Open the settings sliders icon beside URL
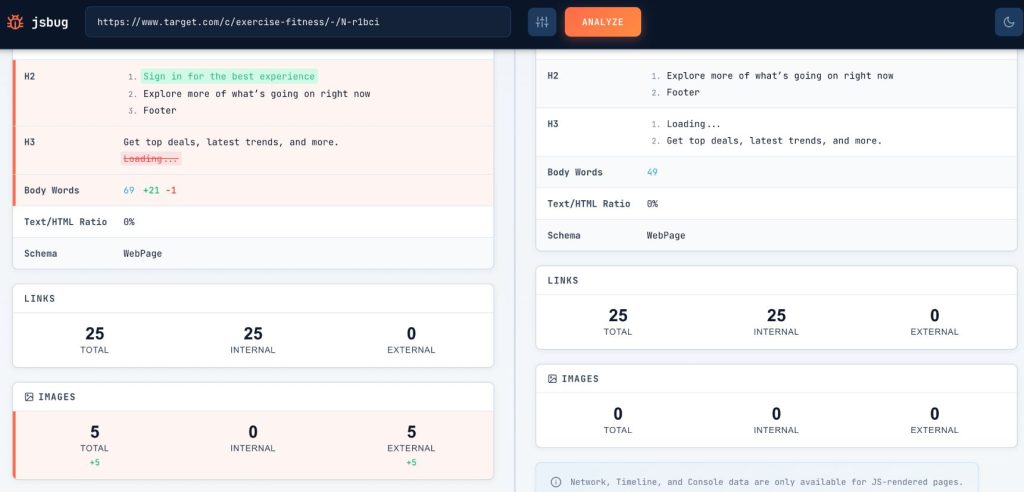Image resolution: width=1024 pixels, height=492 pixels. [x=542, y=22]
